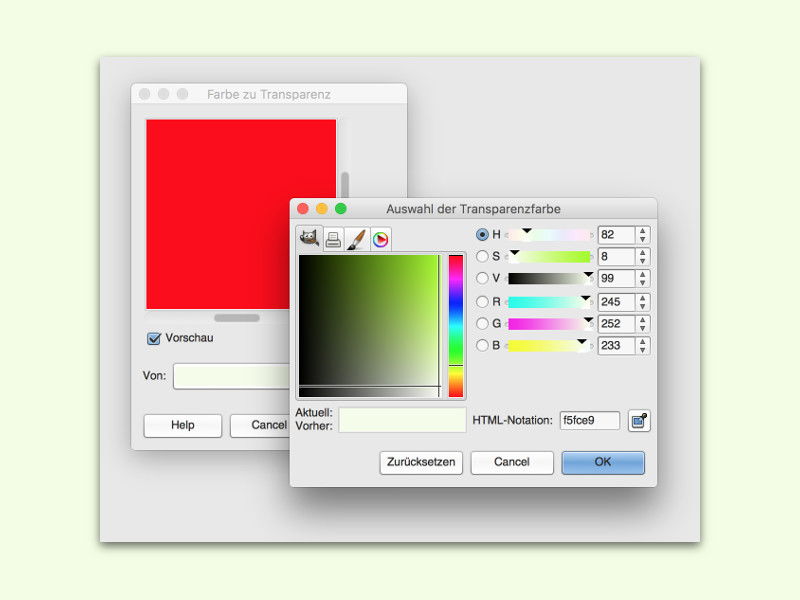Click the red preview image area
800x600 pixels.
pyautogui.click(x=241, y=214)
